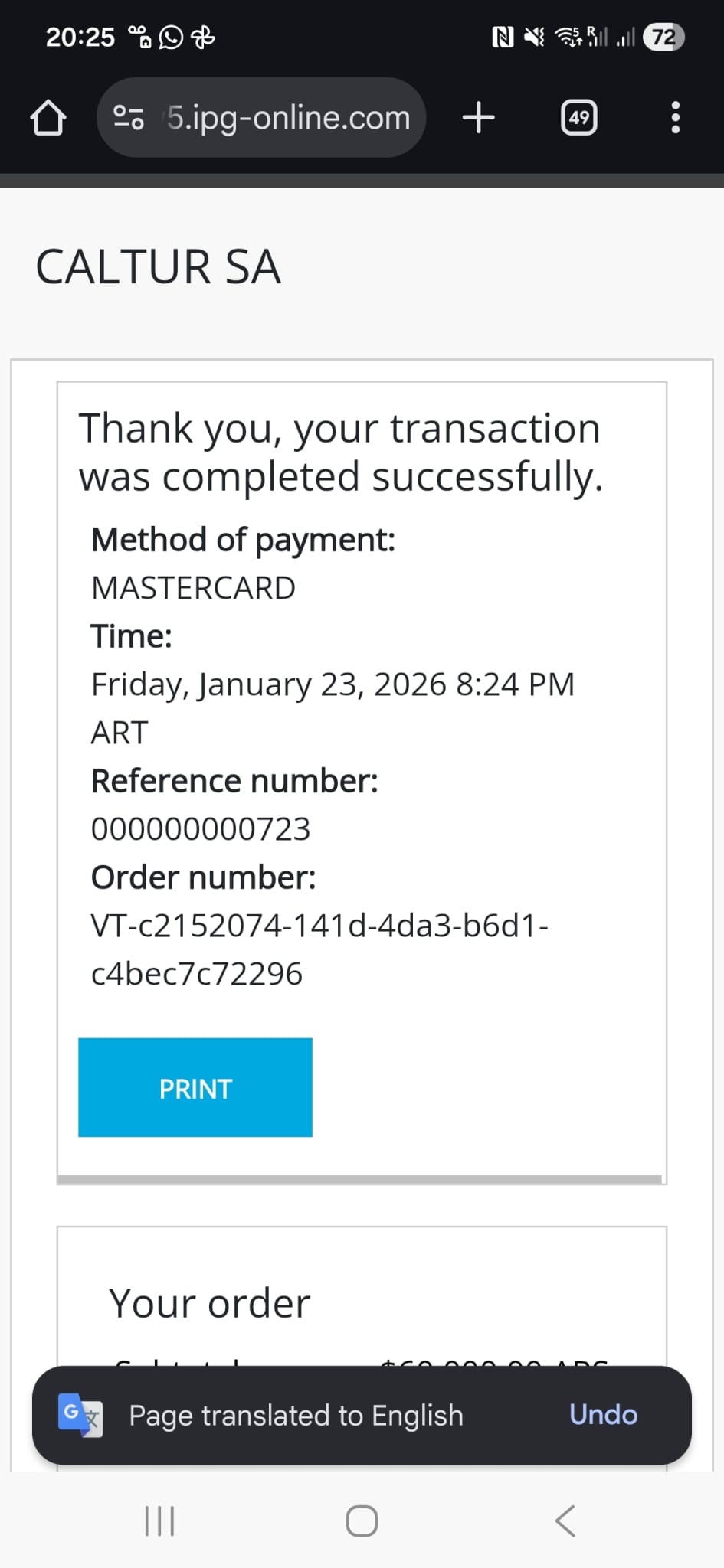Tap reference number 000000000723
Image resolution: width=724 pixels, height=1568 pixels.
click(201, 829)
